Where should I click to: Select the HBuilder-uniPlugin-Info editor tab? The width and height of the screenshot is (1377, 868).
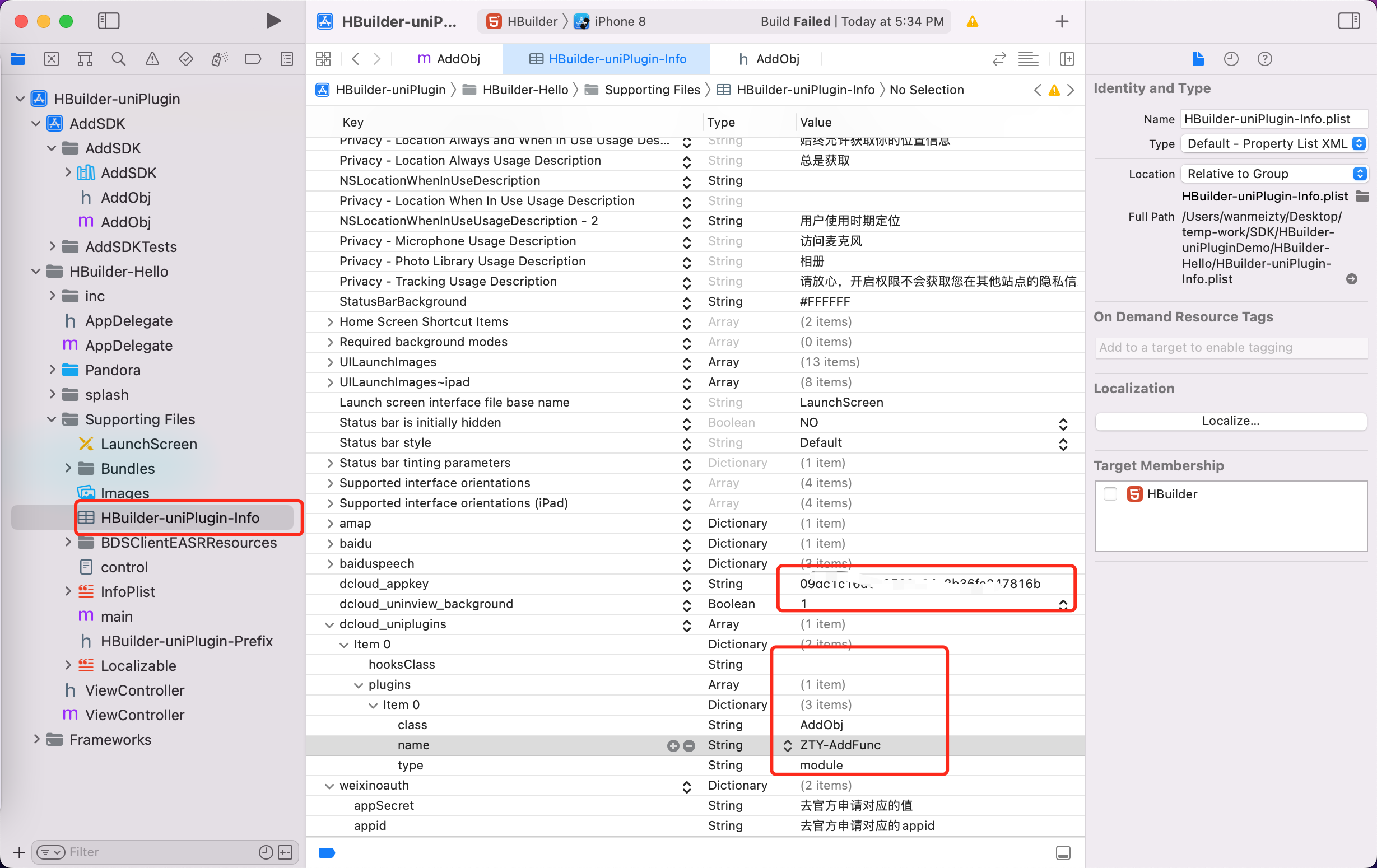click(607, 59)
